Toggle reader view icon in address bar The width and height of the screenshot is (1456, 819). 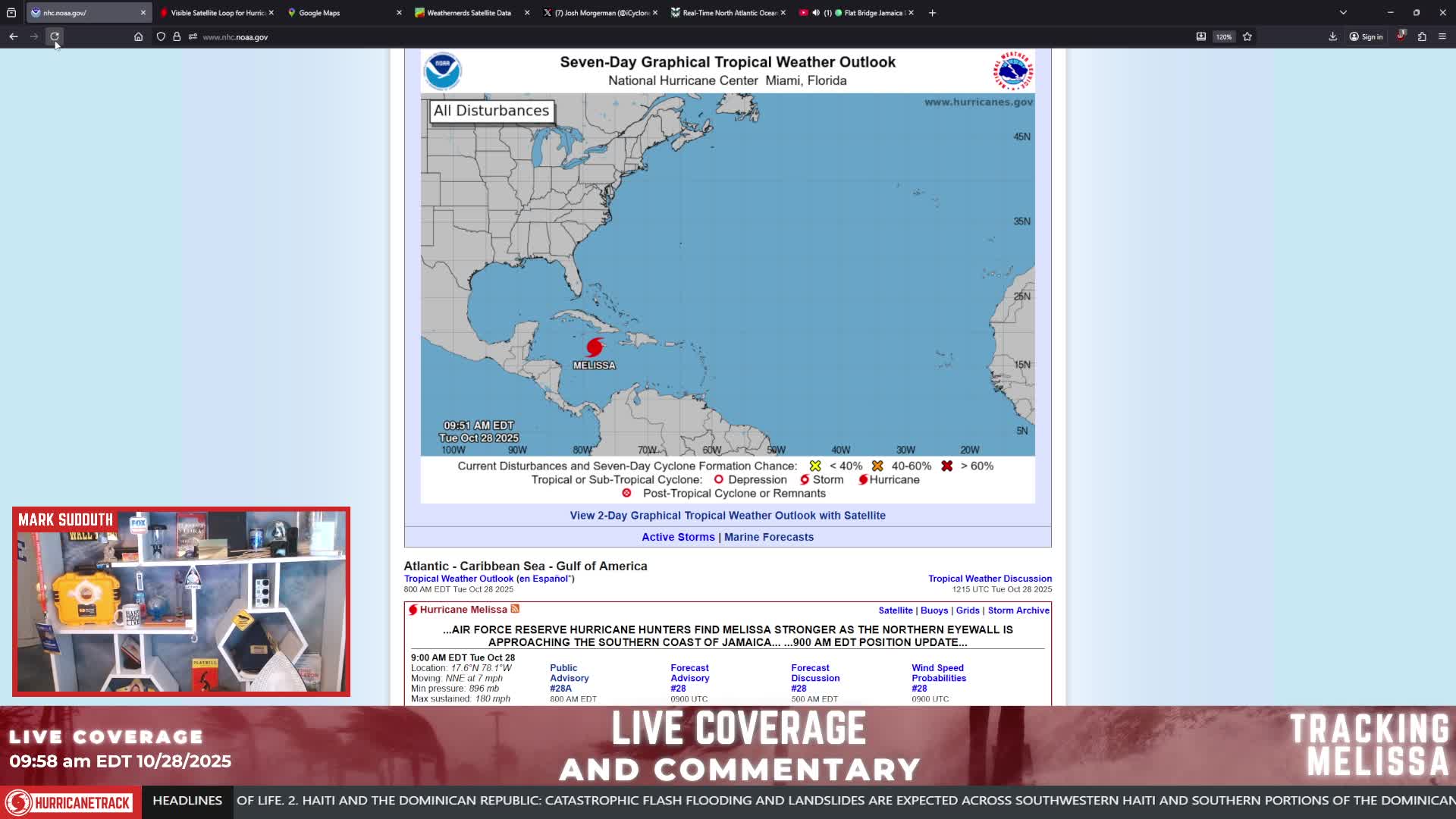pyautogui.click(x=1201, y=36)
